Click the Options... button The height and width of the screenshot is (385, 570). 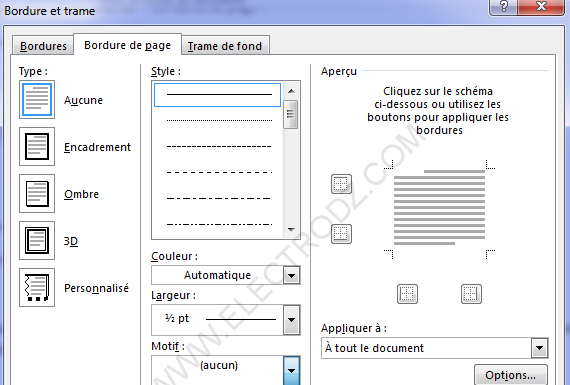click(x=510, y=375)
